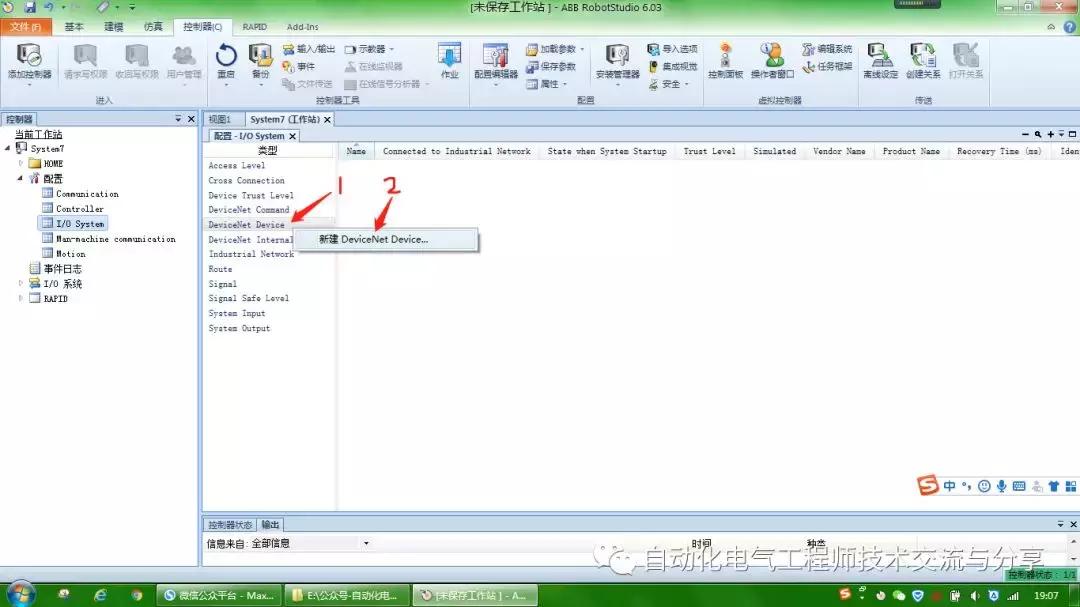Open the FlexPendant (示教器) dropdown
This screenshot has width=1080, height=607.
tap(370, 49)
